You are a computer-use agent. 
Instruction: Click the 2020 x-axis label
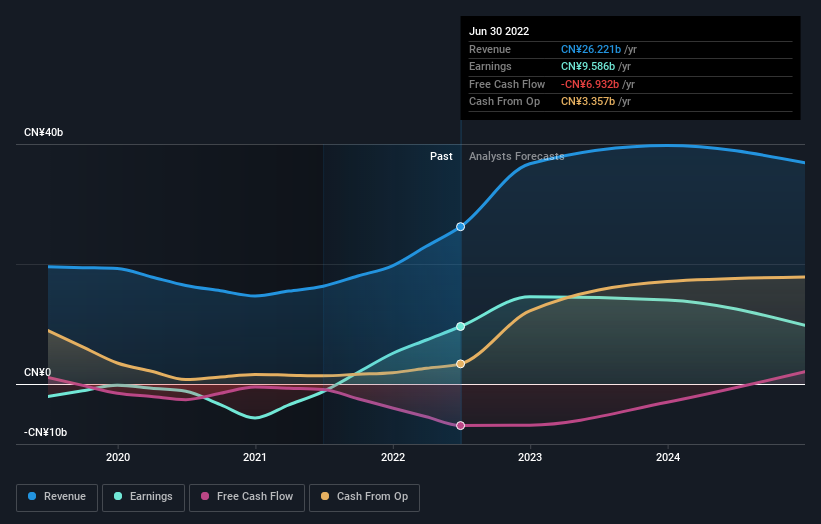[x=118, y=457]
